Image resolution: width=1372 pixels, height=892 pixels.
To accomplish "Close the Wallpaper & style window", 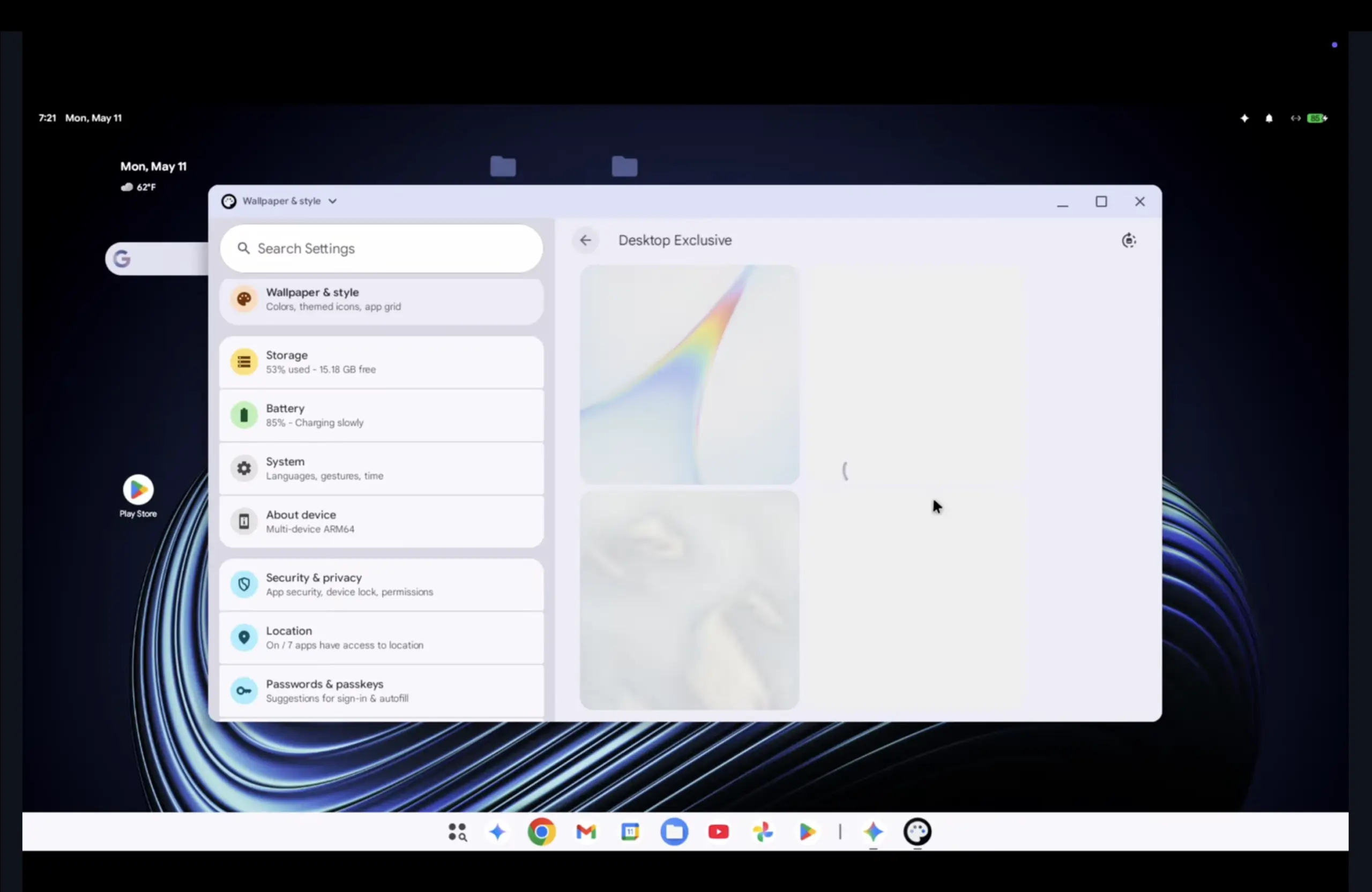I will 1140,201.
